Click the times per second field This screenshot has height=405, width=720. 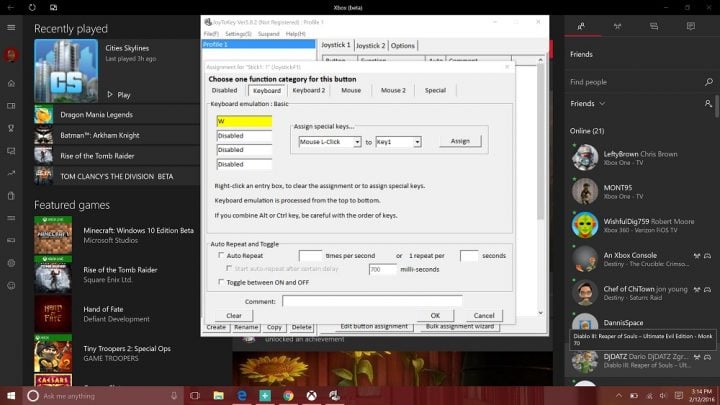coord(310,256)
